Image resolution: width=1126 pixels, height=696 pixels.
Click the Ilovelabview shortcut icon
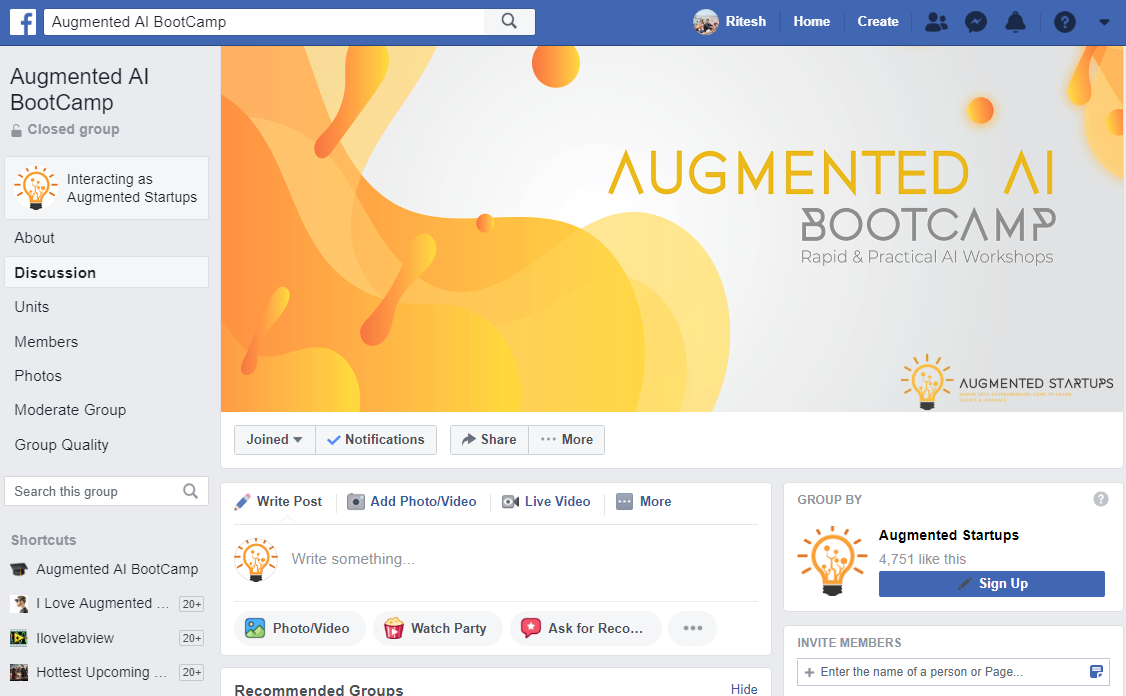click(x=19, y=638)
